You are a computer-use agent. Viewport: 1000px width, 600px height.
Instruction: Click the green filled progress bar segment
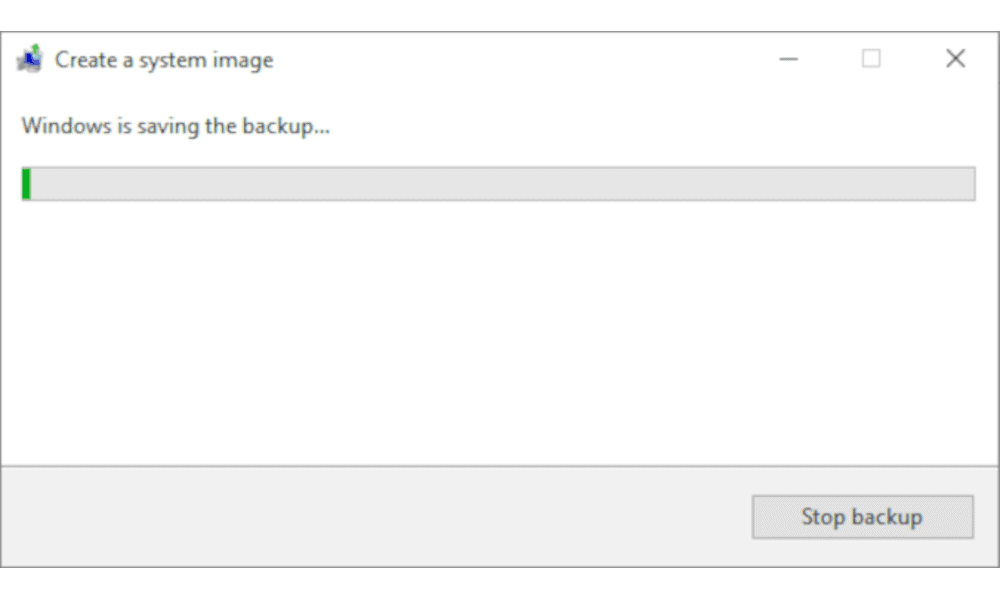(26, 184)
